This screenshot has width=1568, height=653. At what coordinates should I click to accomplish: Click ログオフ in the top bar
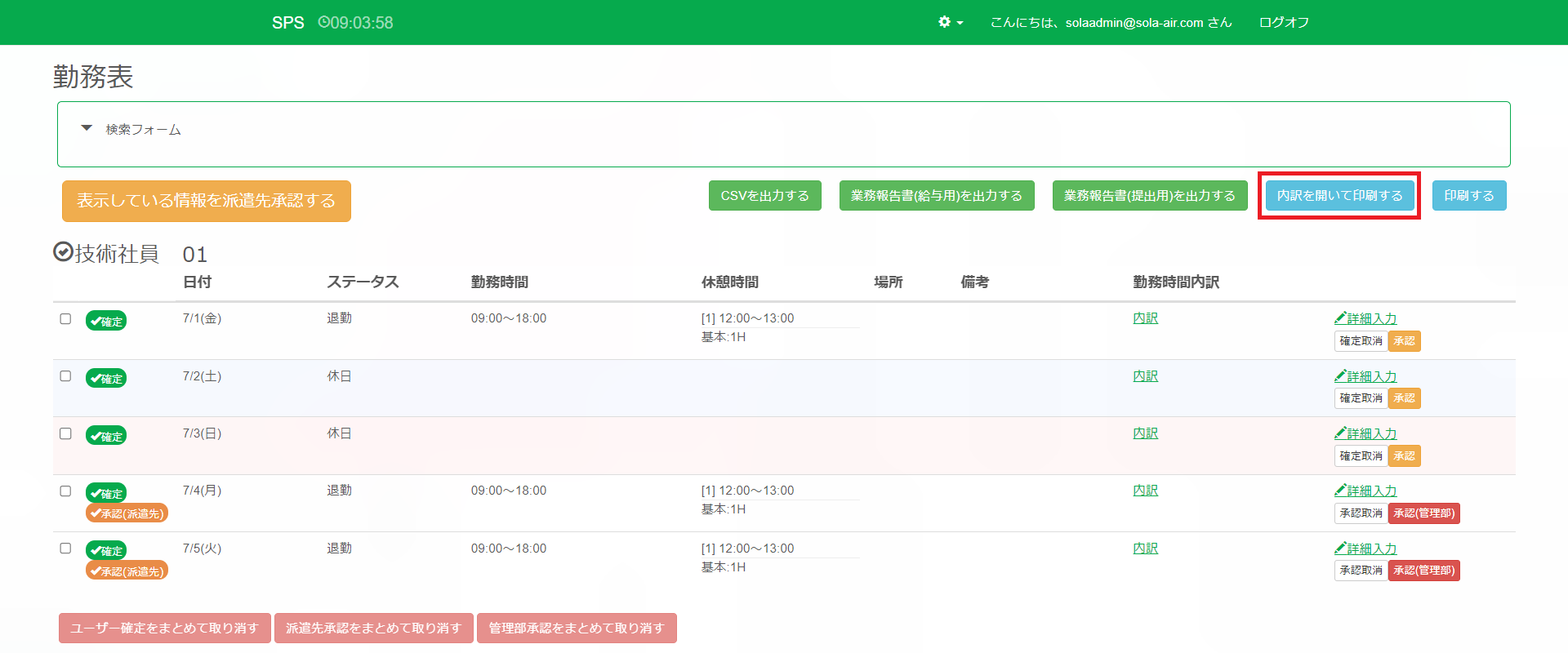coord(1284,23)
